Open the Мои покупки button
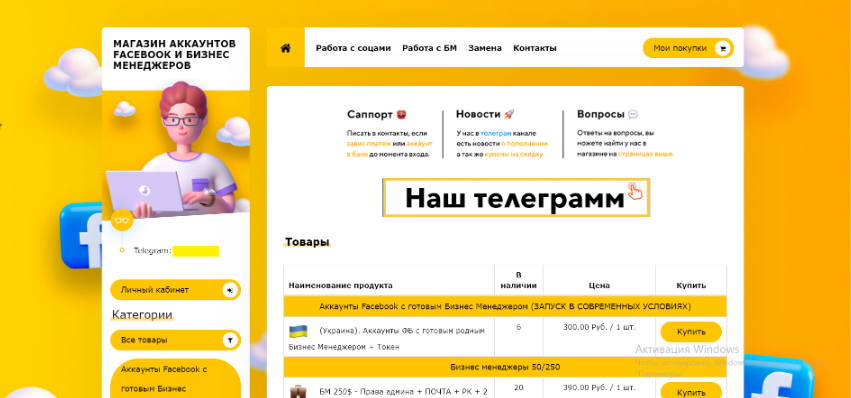 688,48
